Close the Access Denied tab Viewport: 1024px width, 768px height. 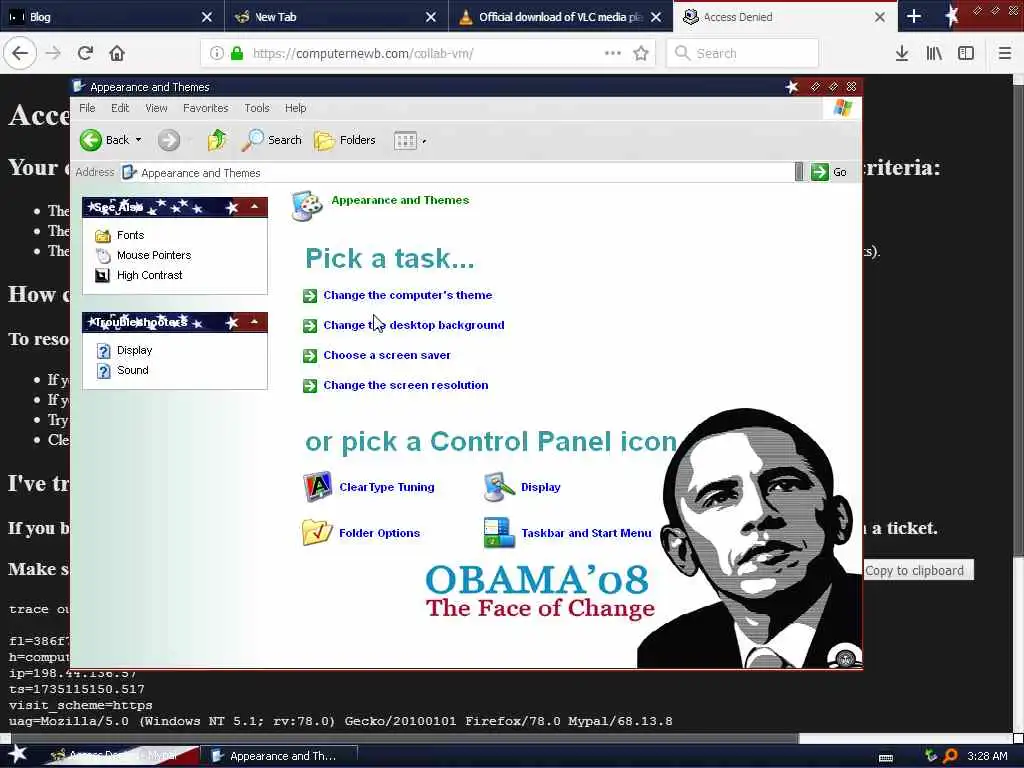(880, 17)
